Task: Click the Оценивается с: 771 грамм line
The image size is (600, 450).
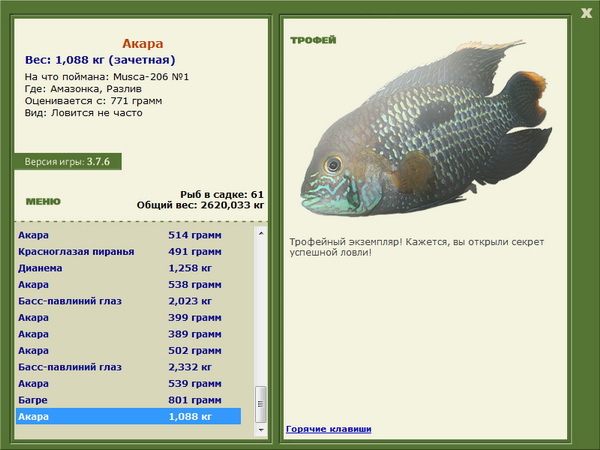Action: (93, 101)
